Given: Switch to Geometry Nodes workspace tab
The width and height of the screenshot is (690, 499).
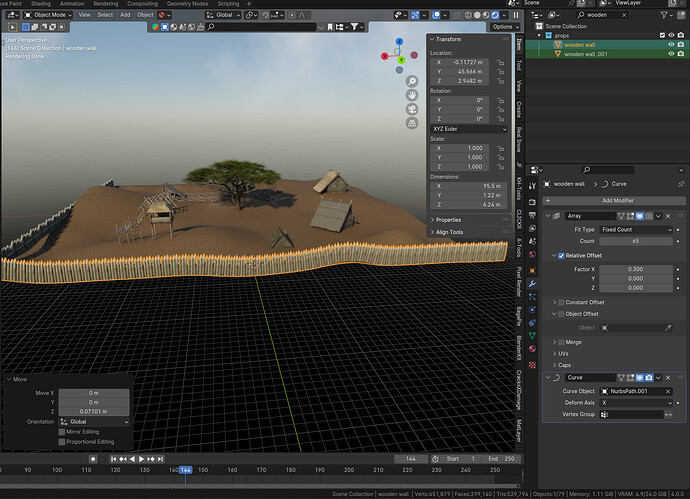Looking at the screenshot, I should (x=187, y=4).
